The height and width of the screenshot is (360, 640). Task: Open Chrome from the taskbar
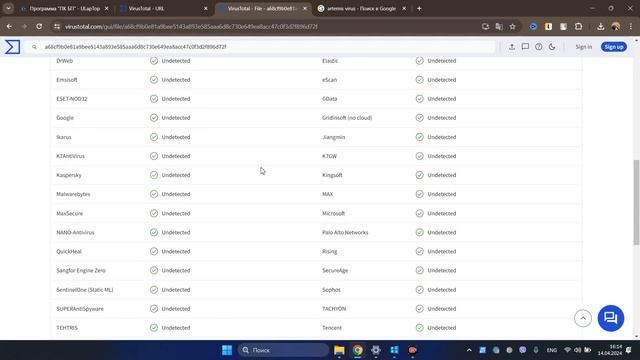click(x=358, y=350)
